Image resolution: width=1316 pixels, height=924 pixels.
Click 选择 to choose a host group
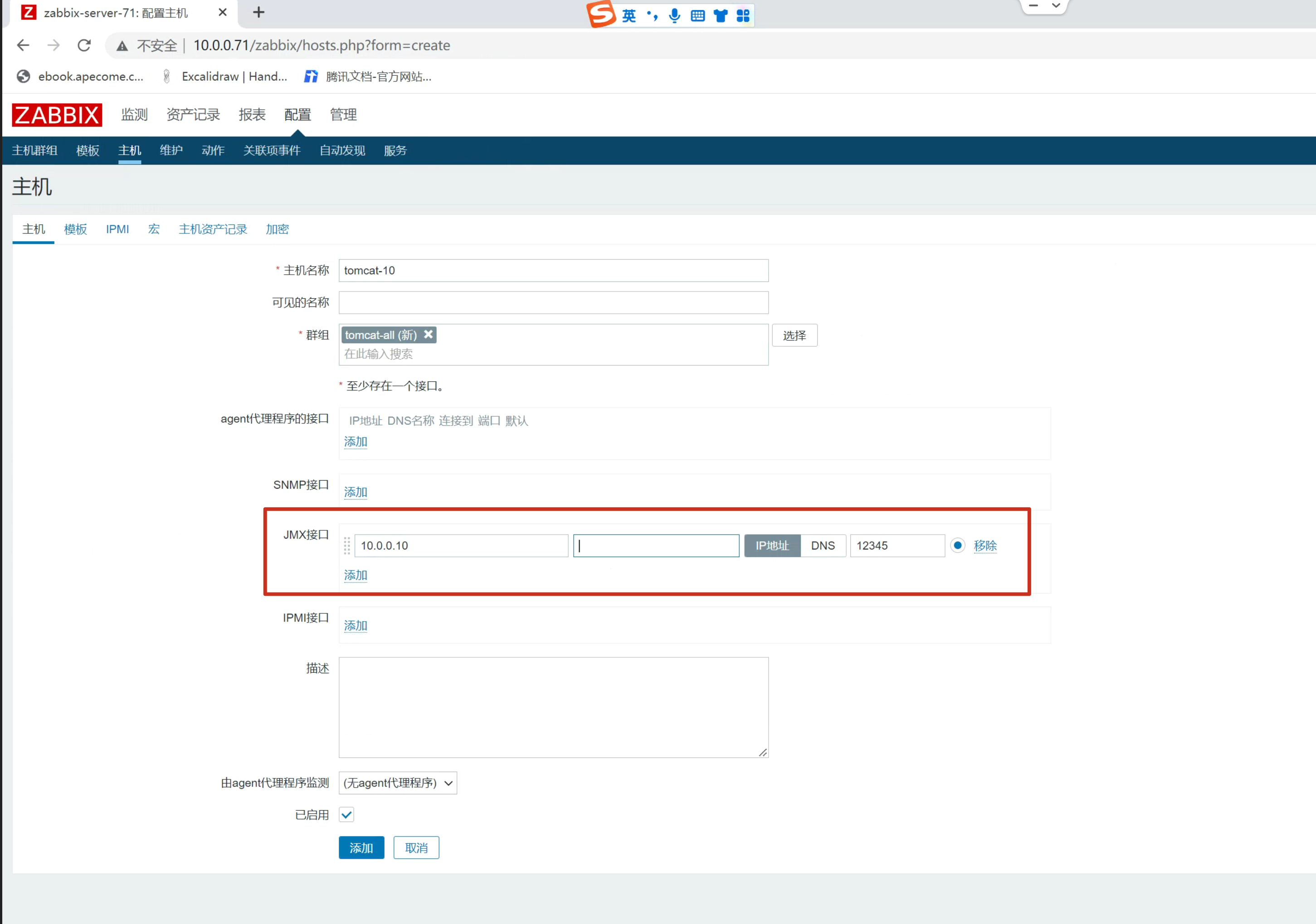(794, 336)
